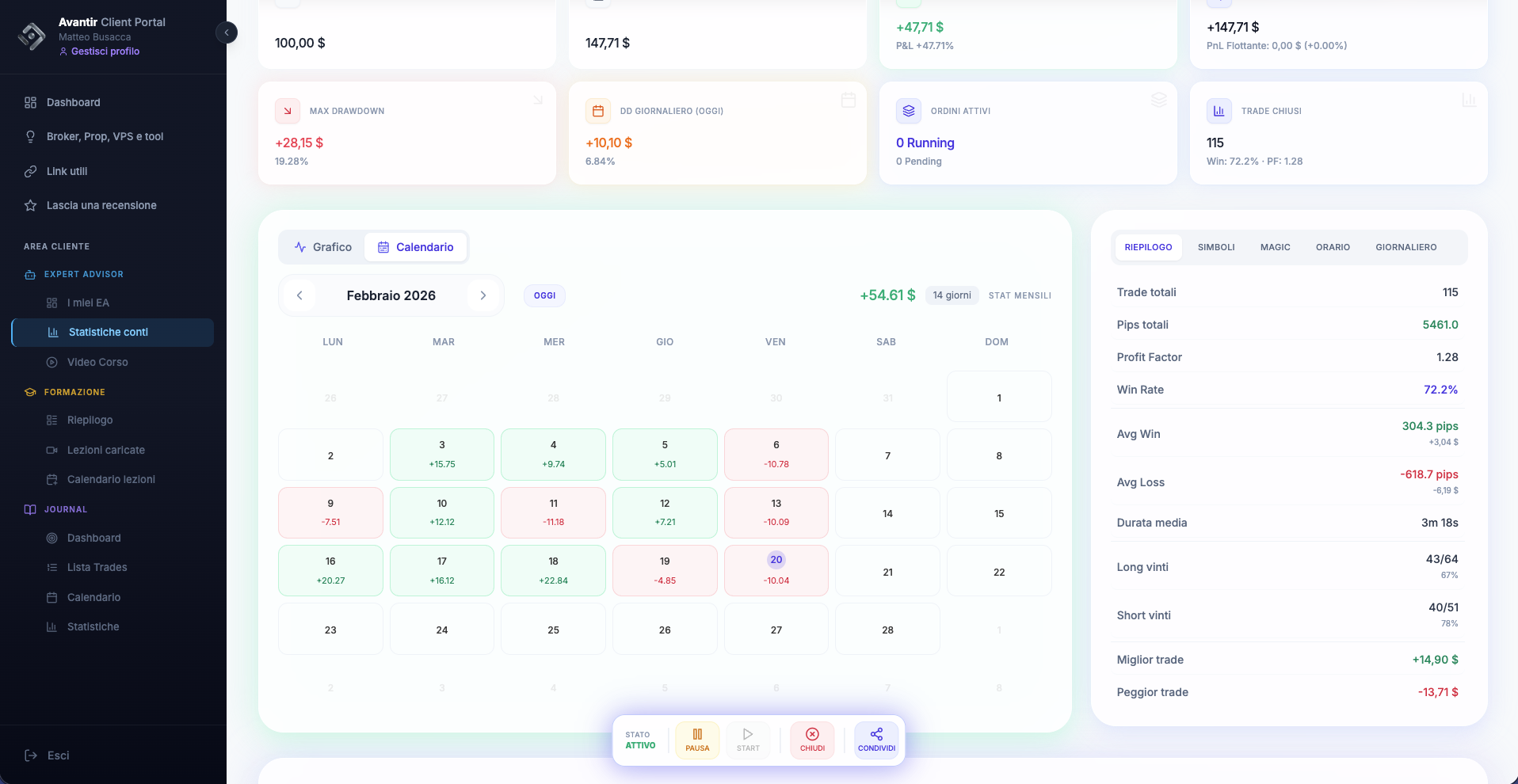Open the Gestisci profilo link

click(x=105, y=51)
